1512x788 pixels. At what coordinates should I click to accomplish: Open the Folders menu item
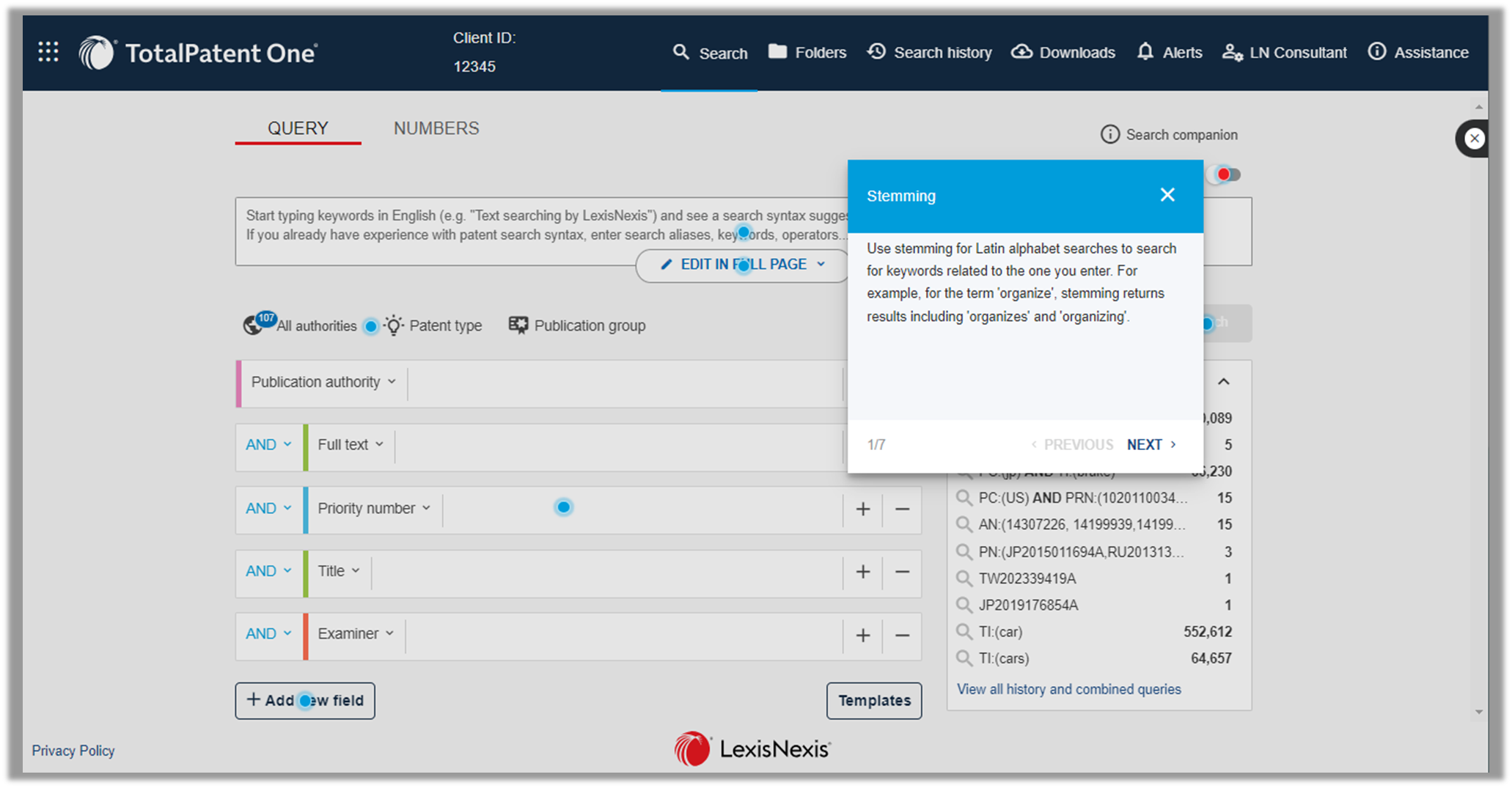[807, 51]
